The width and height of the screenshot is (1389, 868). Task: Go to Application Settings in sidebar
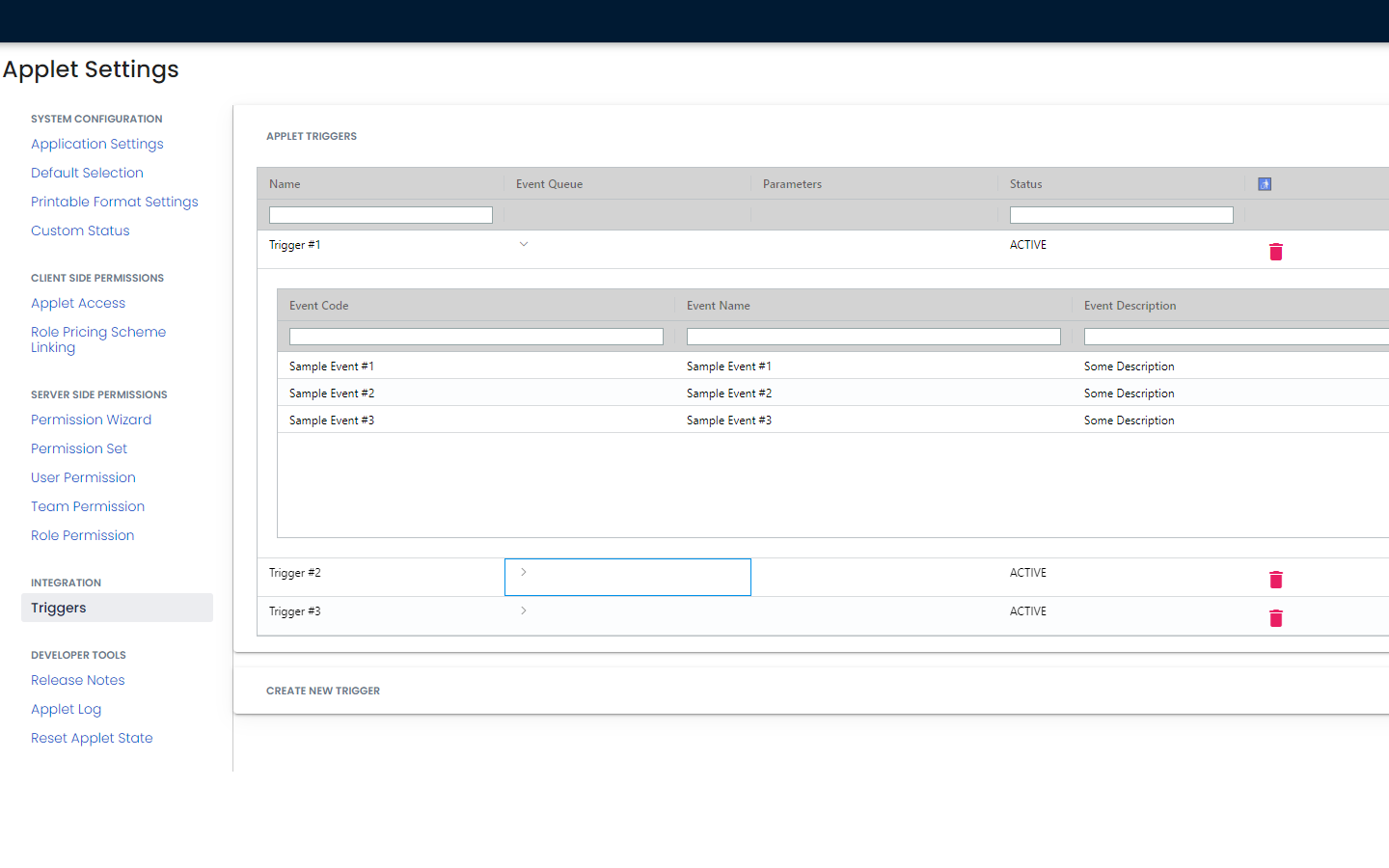[97, 144]
